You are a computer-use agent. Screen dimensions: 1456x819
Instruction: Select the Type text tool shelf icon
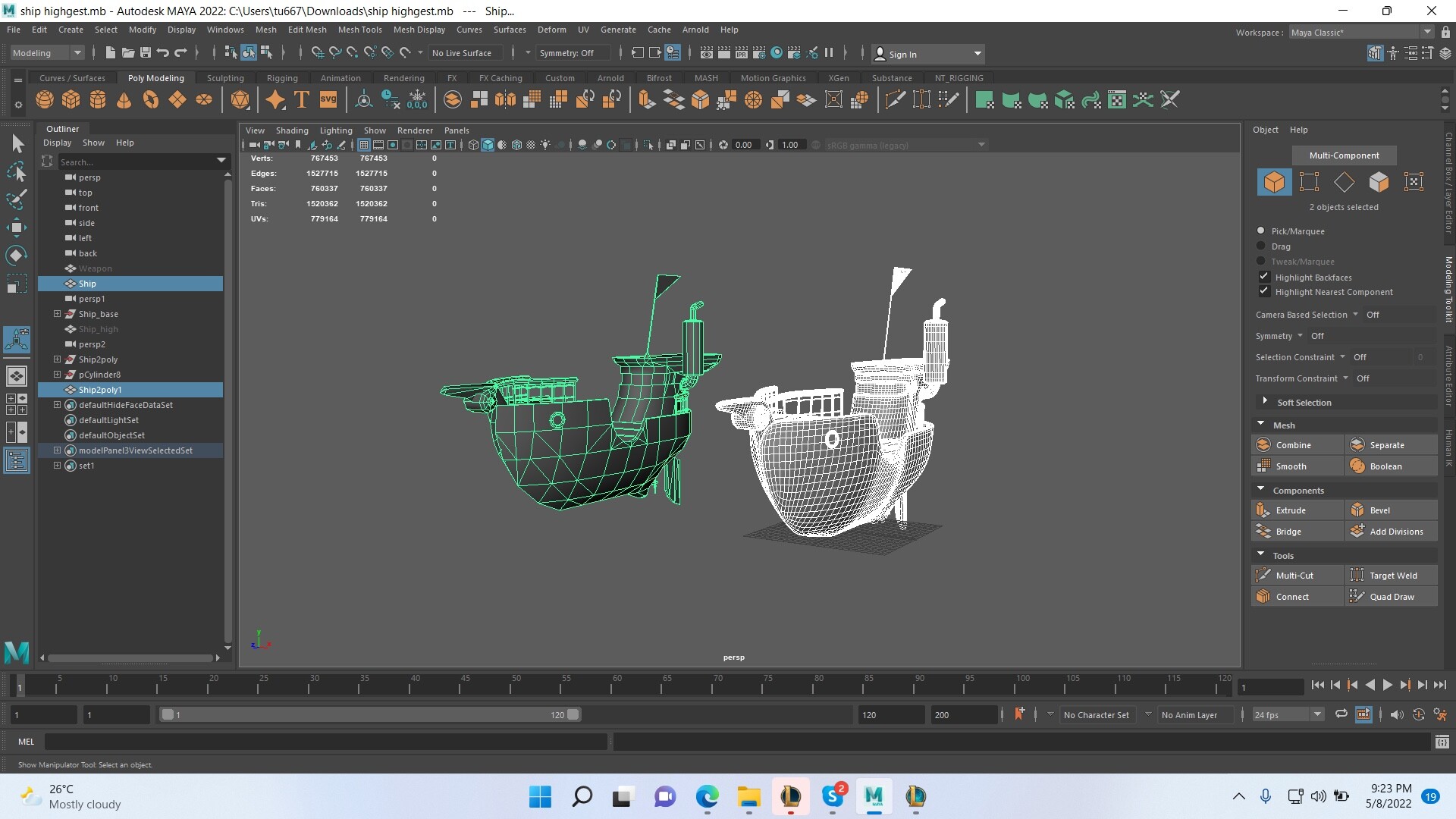tap(302, 100)
